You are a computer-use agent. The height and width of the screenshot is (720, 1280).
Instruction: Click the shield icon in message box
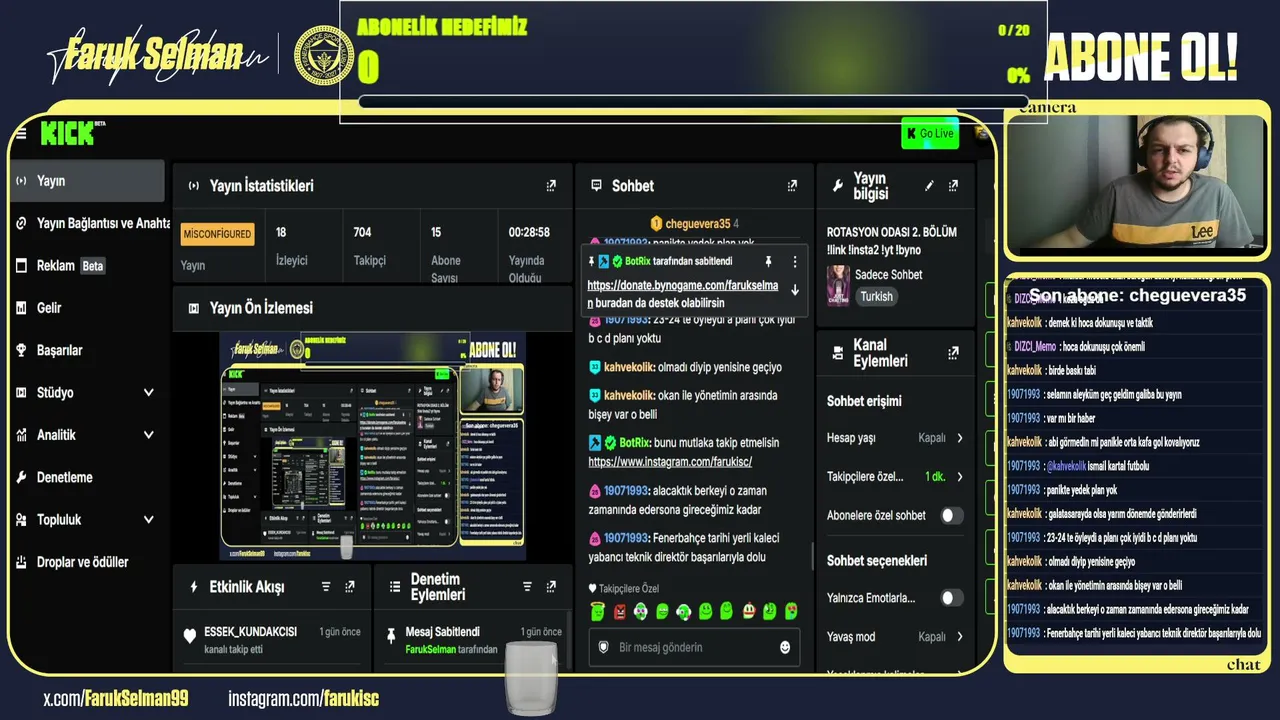[603, 648]
